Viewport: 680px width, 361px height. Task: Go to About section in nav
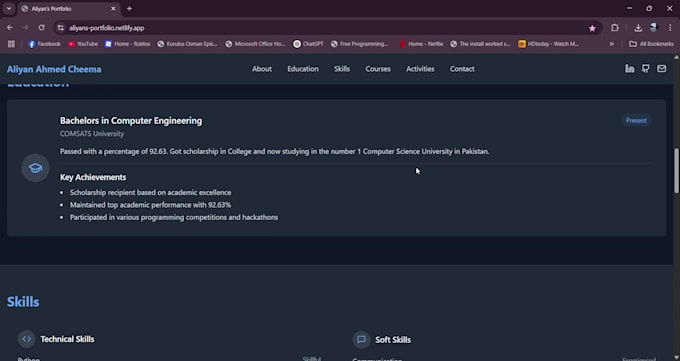(x=262, y=69)
